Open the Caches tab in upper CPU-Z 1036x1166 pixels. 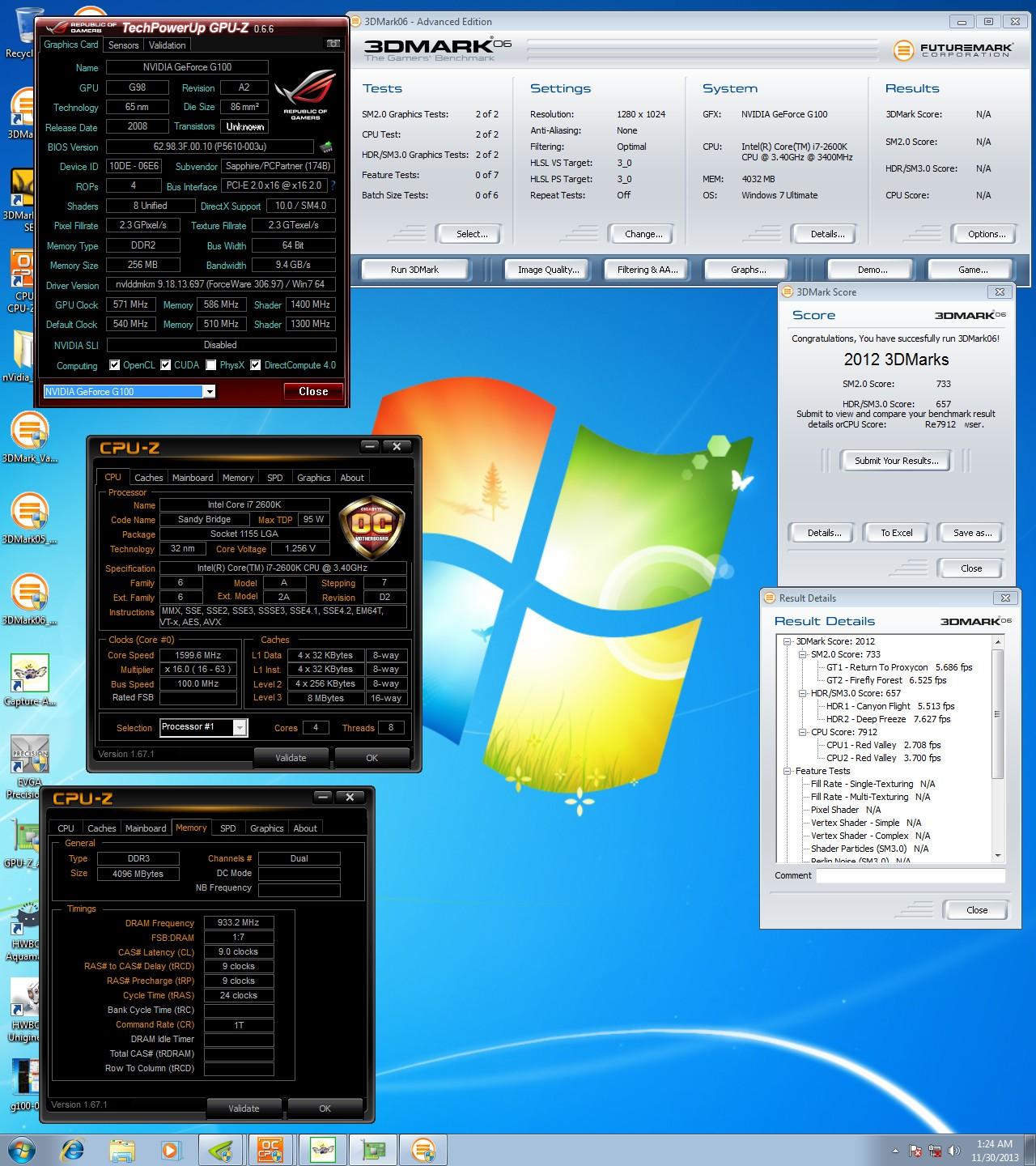click(x=149, y=478)
